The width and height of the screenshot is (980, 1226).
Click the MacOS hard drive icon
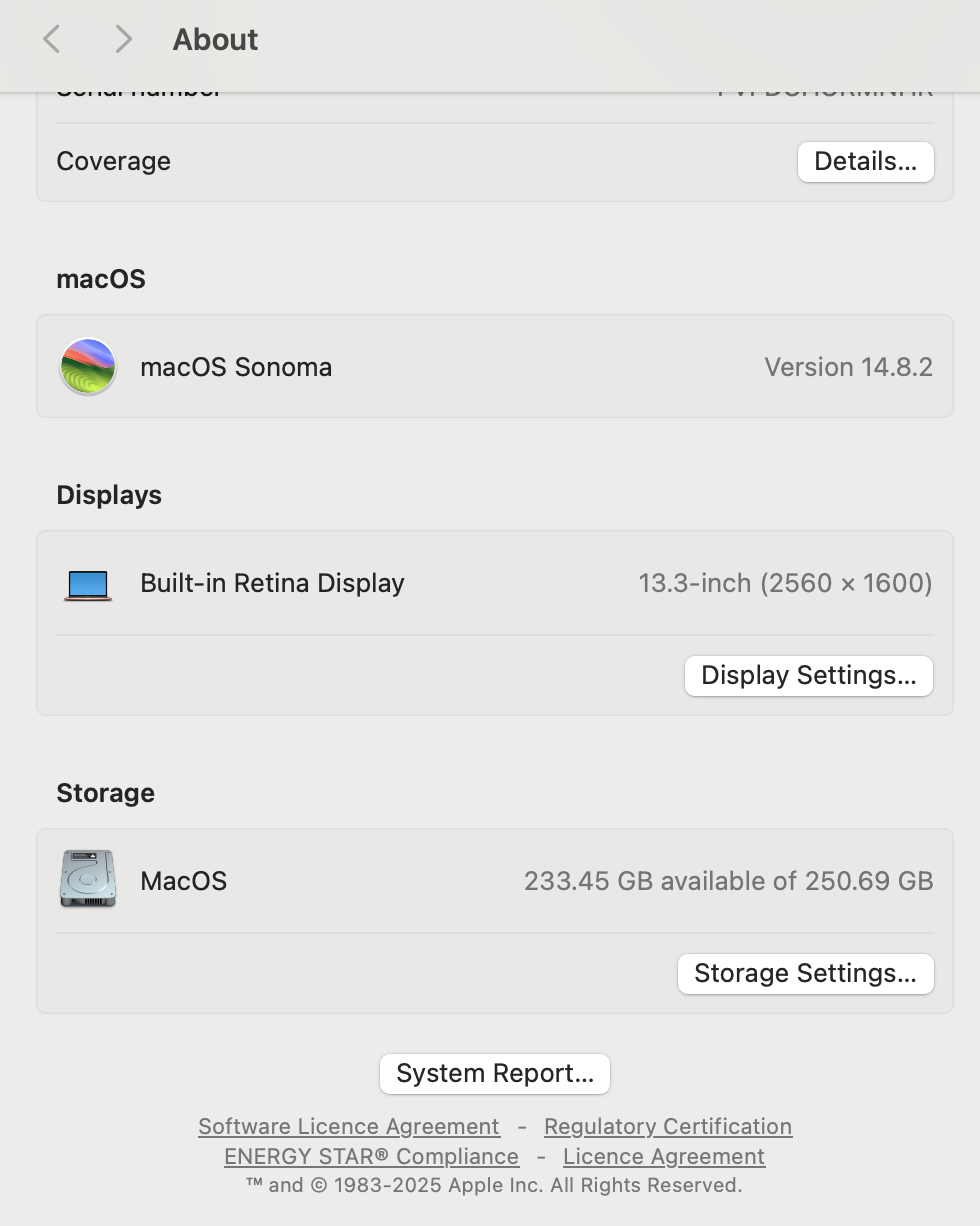[88, 879]
